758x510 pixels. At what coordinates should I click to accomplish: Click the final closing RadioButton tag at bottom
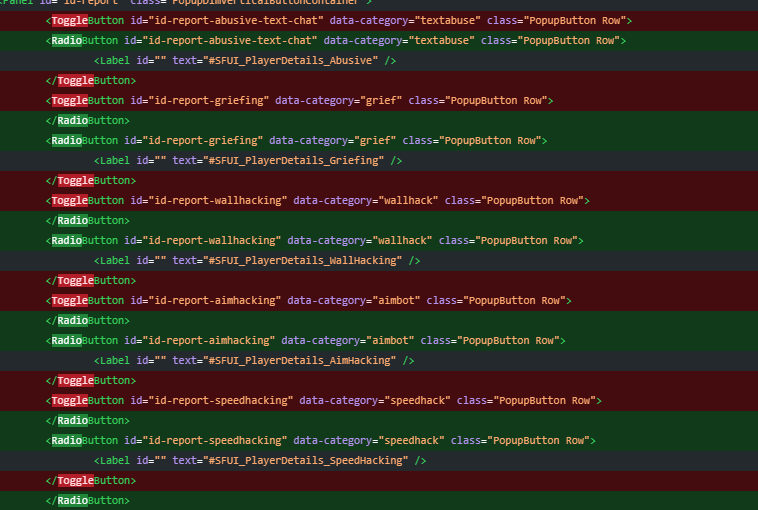click(87, 501)
